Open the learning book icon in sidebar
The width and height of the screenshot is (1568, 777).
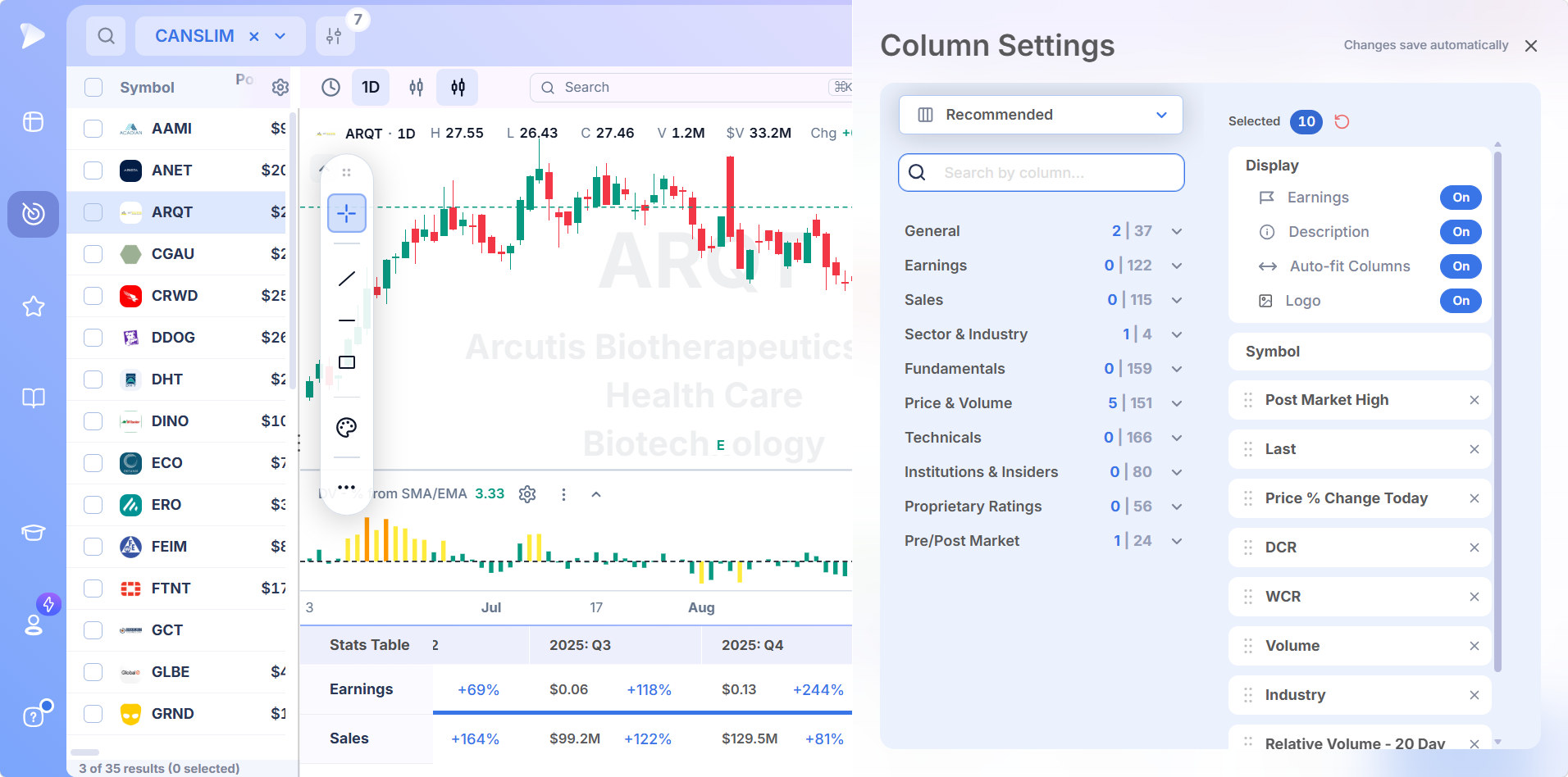pos(34,398)
